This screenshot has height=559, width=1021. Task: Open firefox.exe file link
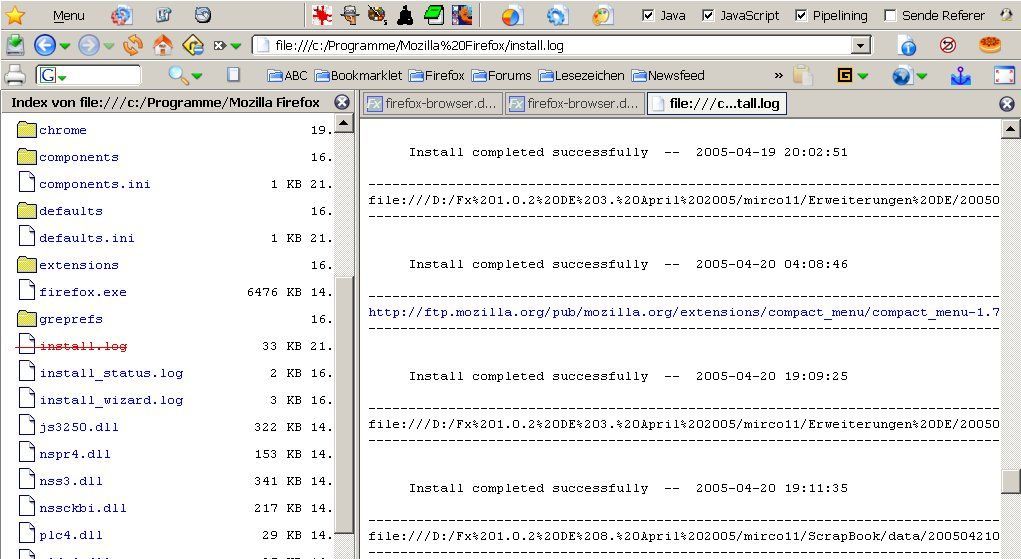point(83,293)
